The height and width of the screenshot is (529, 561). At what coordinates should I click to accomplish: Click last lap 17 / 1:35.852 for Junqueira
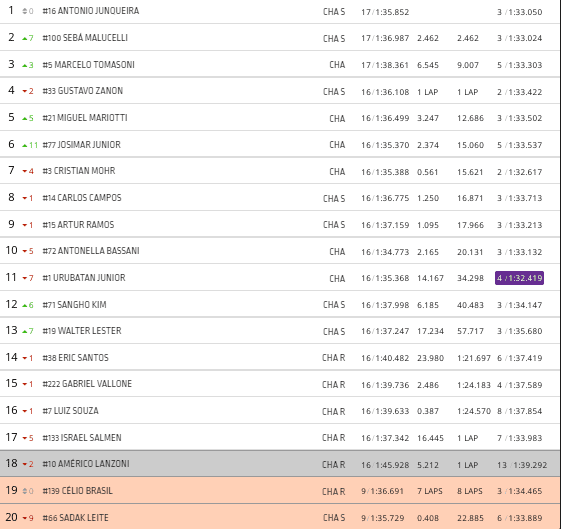[385, 12]
